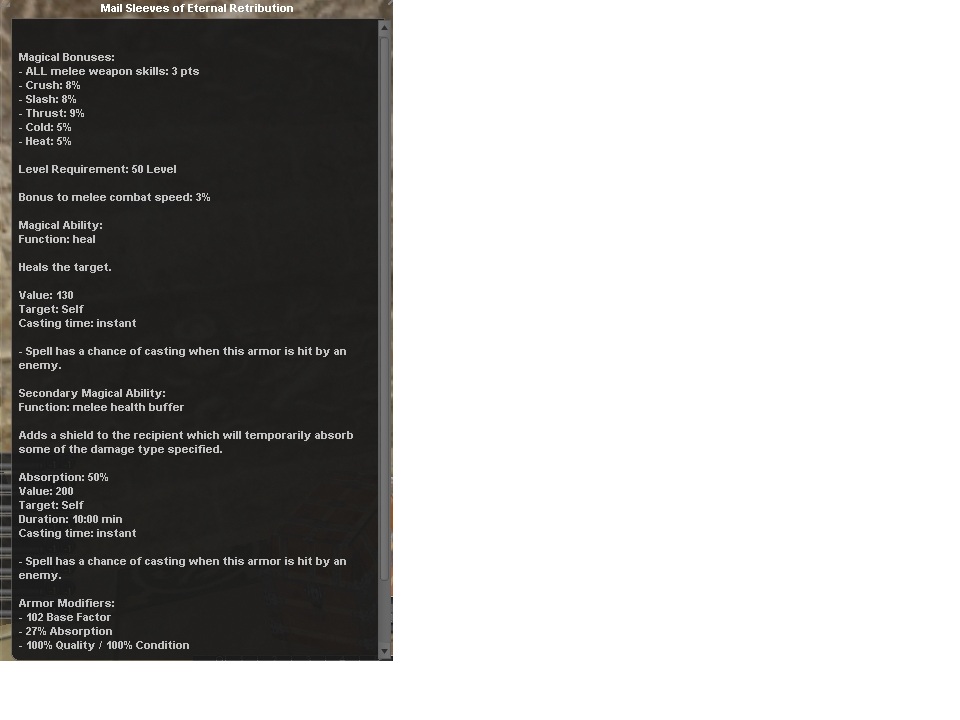
Task: Click the 100% Quality / 100% Condition line
Action: click(104, 645)
